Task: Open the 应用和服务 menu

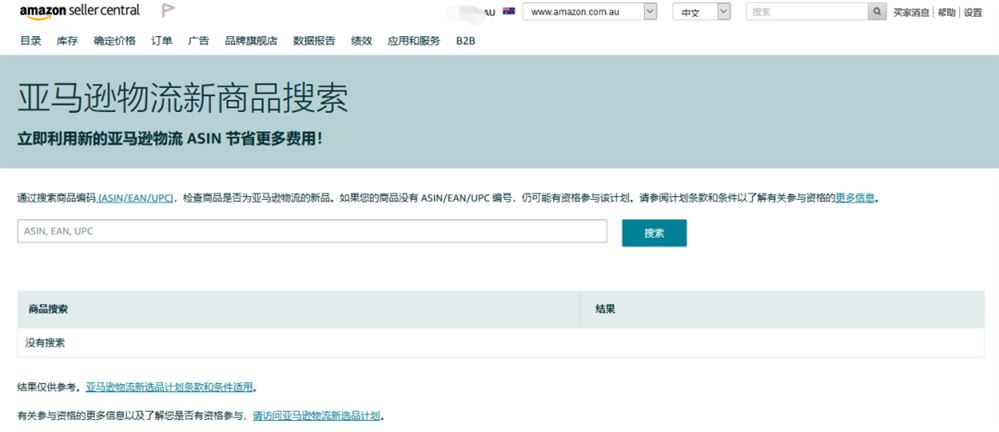Action: [413, 41]
